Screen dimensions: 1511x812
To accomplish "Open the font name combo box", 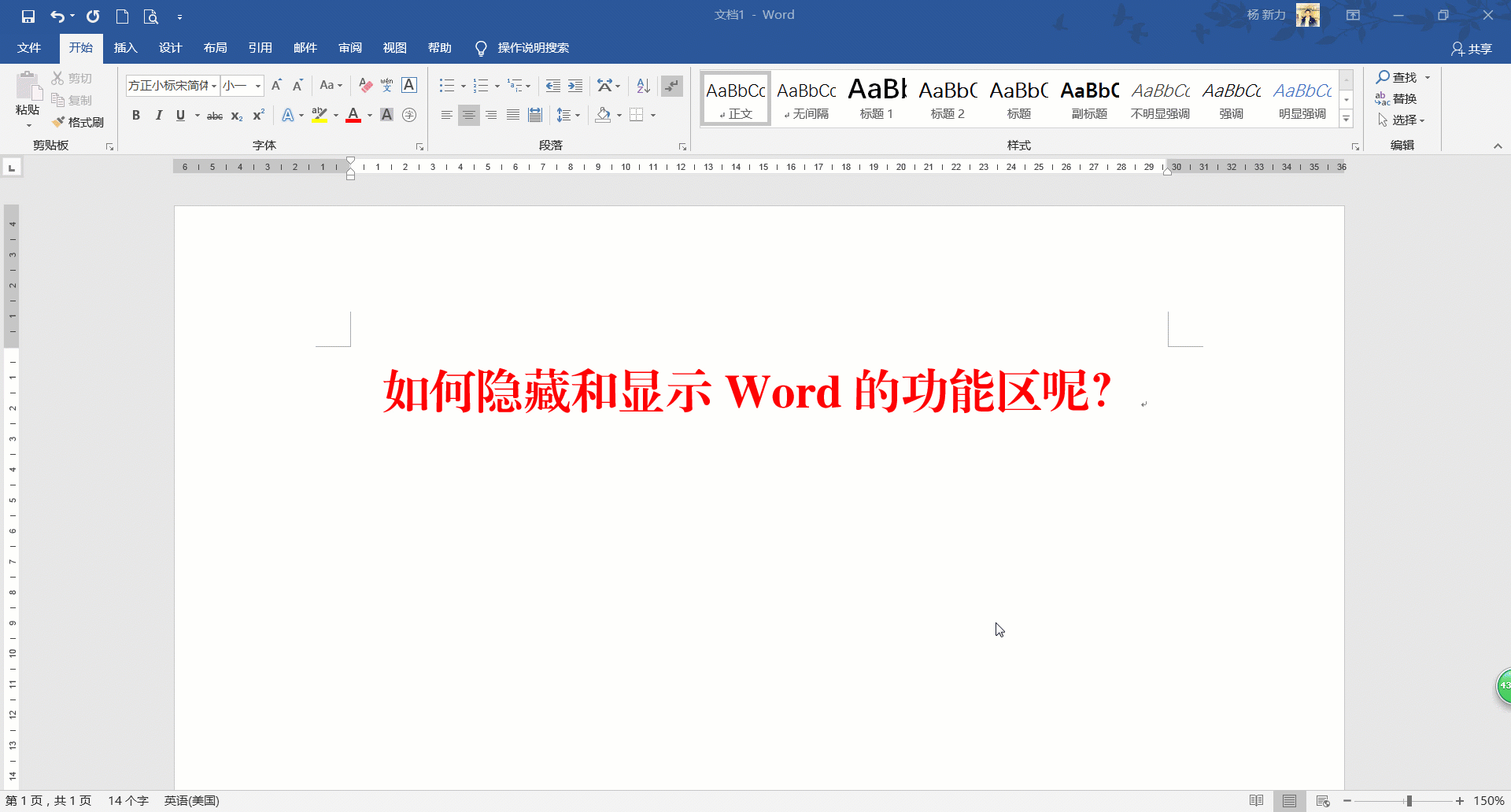I will (172, 85).
